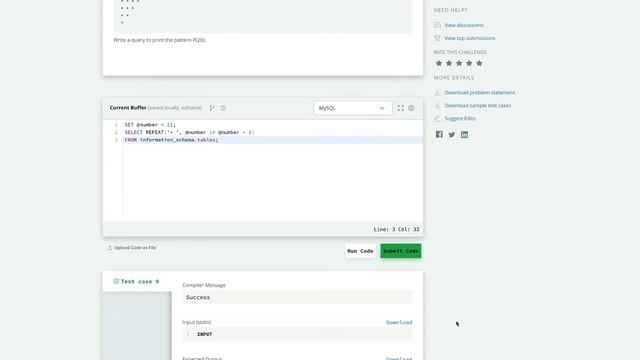The image size is (640, 360).
Task: Toggle fullscreen editor mode
Action: tap(400, 108)
